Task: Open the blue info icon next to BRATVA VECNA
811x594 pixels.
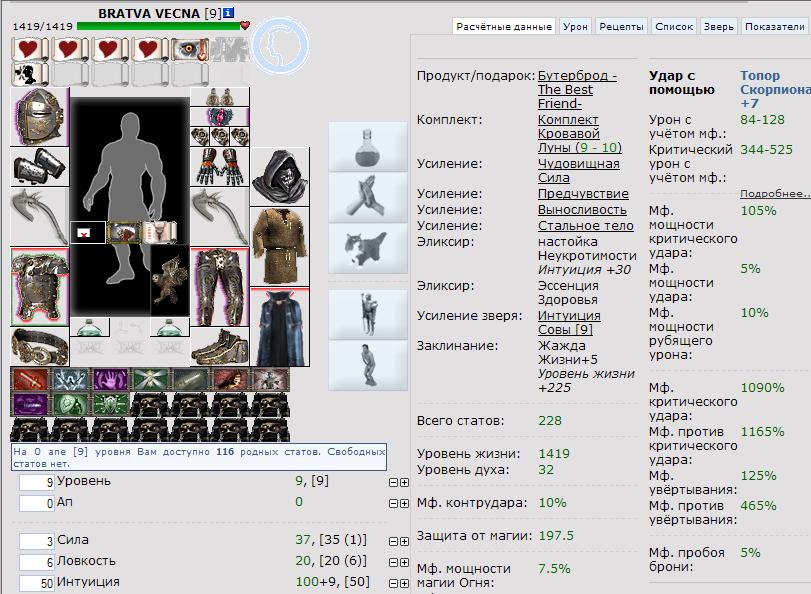Action: click(x=229, y=13)
